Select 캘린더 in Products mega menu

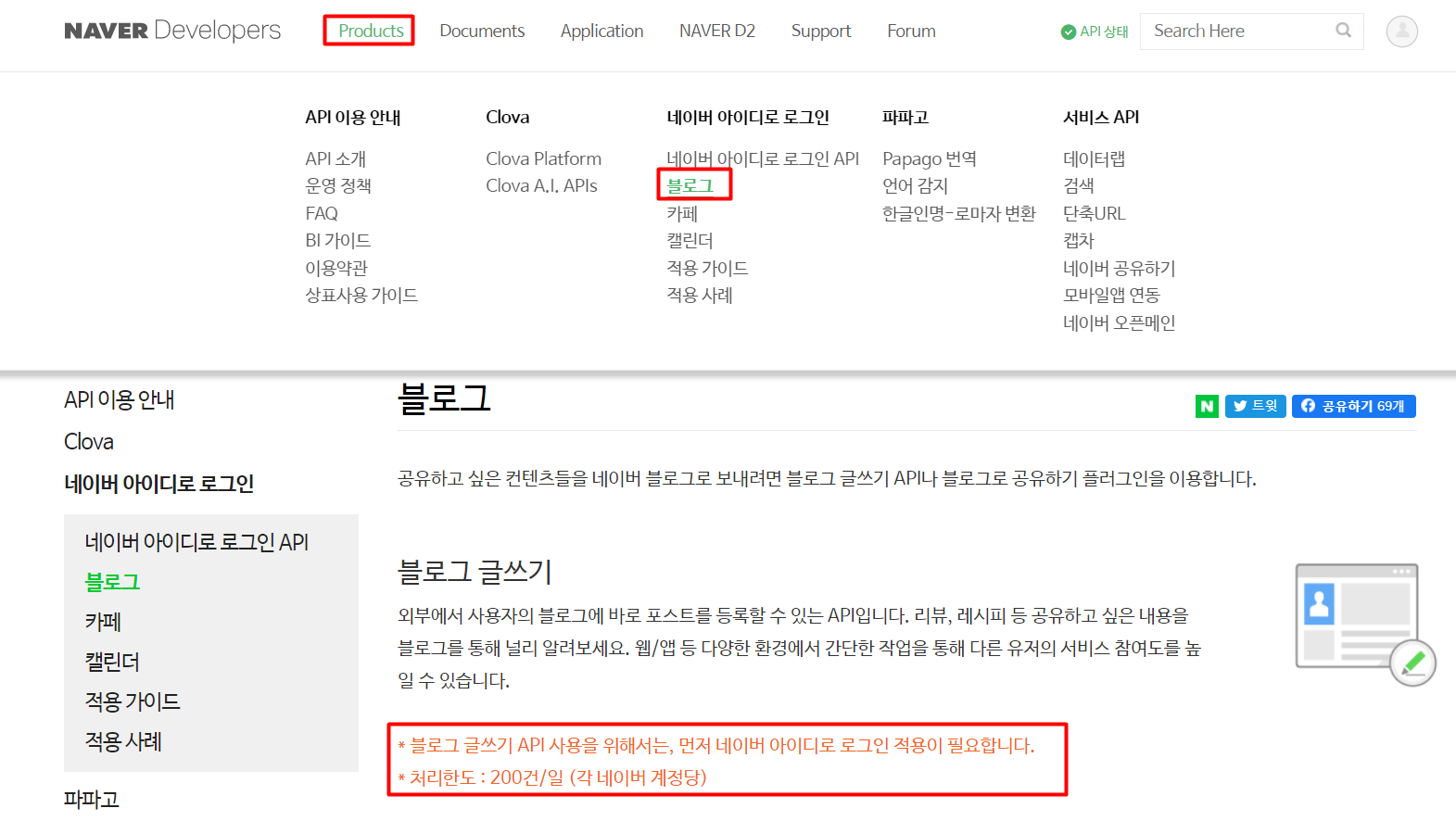pos(690,240)
